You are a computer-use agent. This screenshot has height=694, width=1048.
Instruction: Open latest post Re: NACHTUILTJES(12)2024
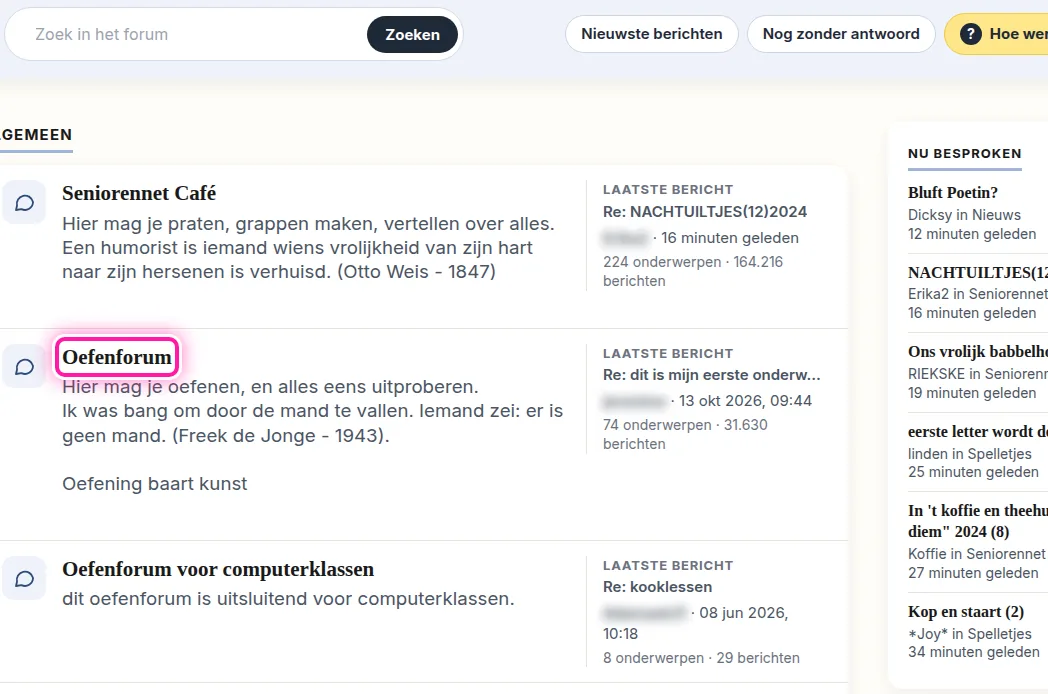click(x=705, y=212)
